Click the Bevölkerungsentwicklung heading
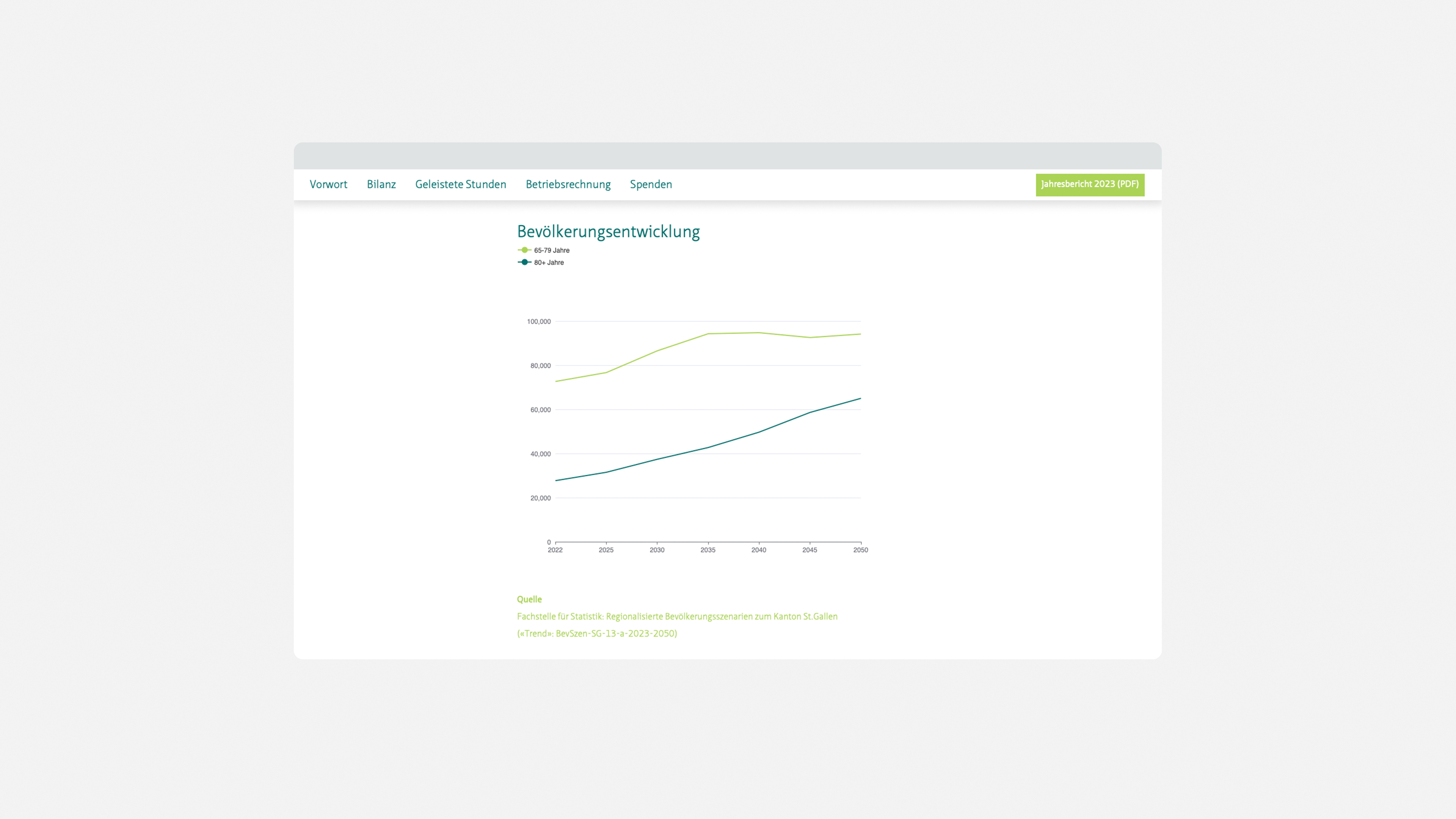The height and width of the screenshot is (819, 1456). (x=608, y=232)
